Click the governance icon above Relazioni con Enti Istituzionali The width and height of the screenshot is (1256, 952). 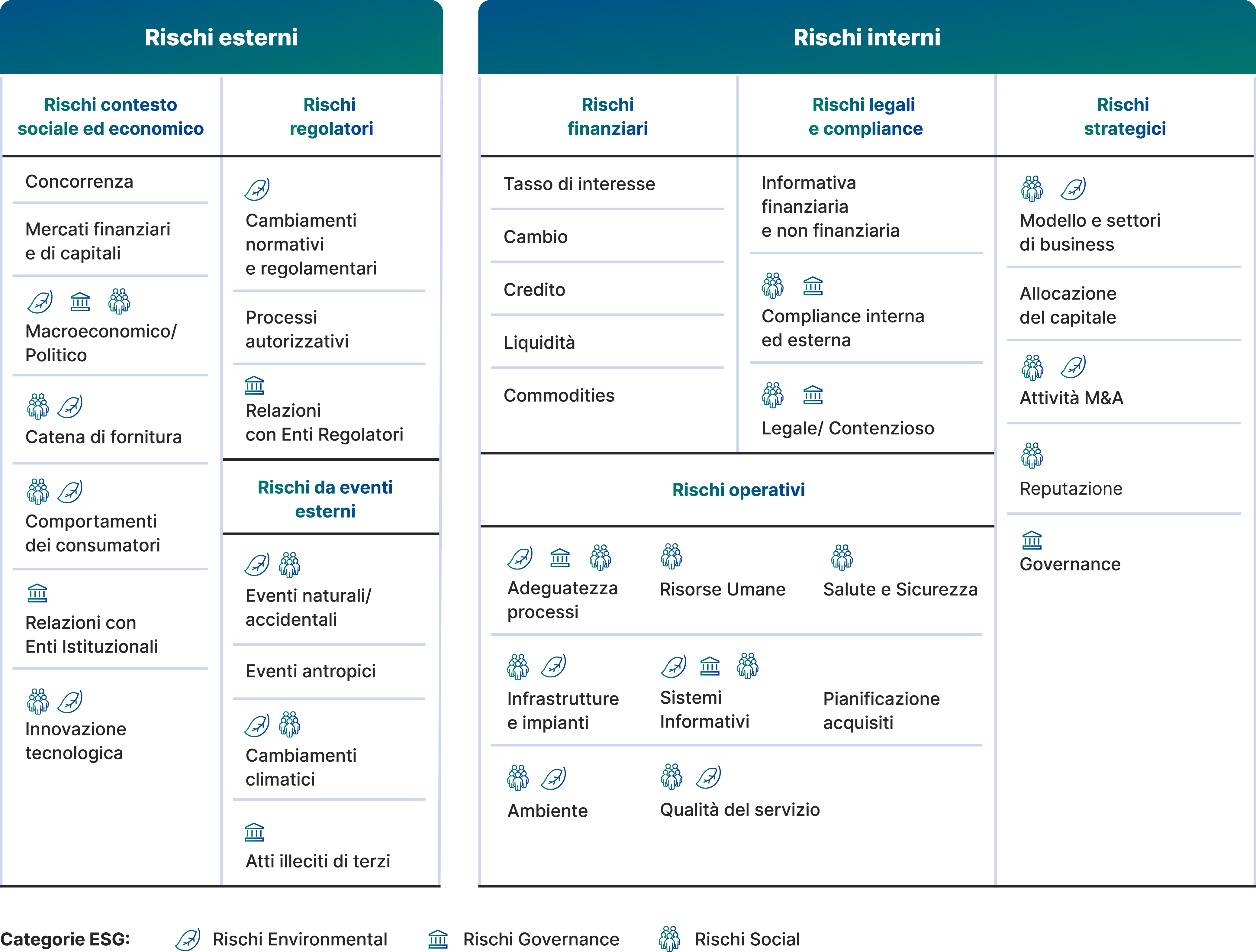click(x=37, y=593)
